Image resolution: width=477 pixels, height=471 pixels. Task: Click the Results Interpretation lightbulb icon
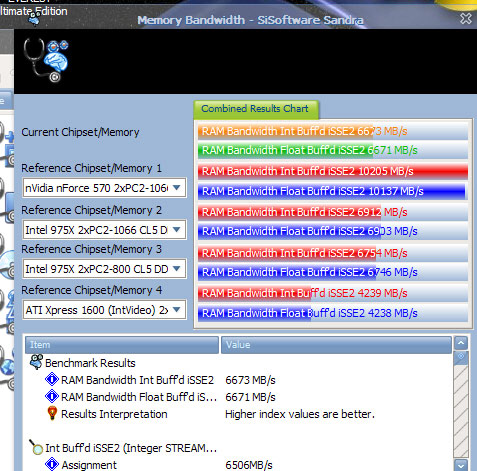point(52,413)
